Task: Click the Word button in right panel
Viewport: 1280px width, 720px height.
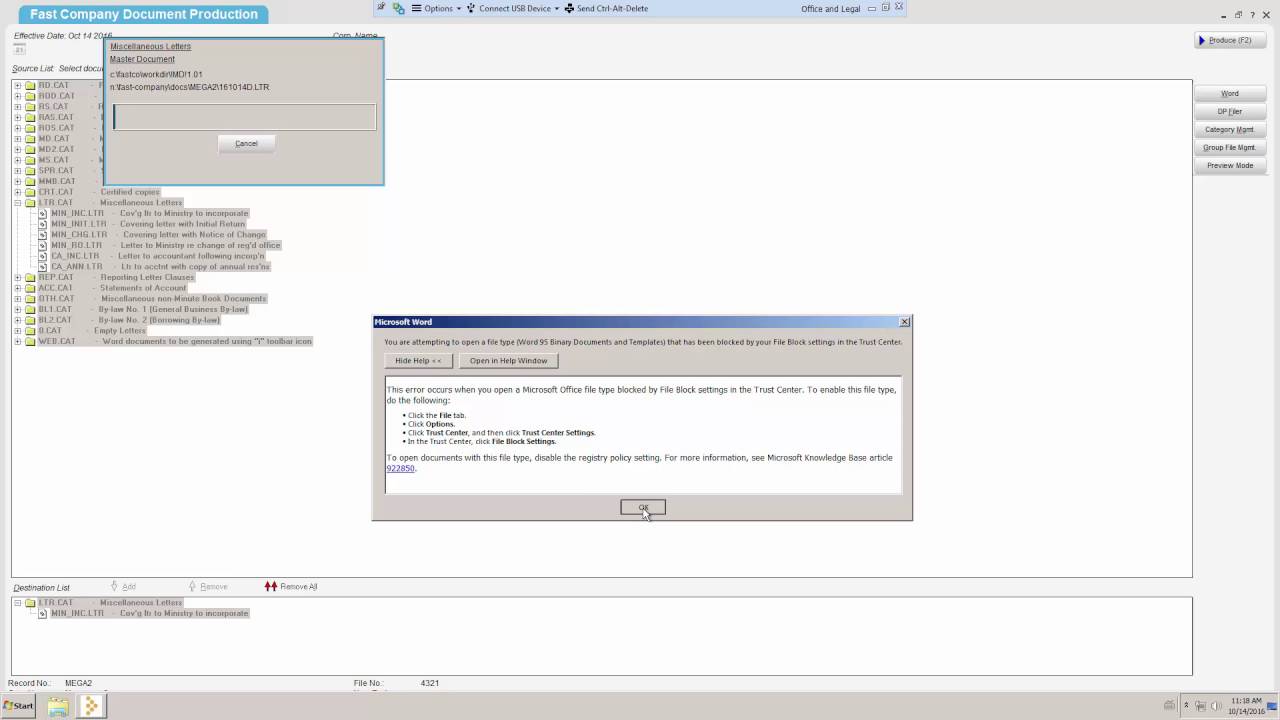Action: coord(1230,94)
